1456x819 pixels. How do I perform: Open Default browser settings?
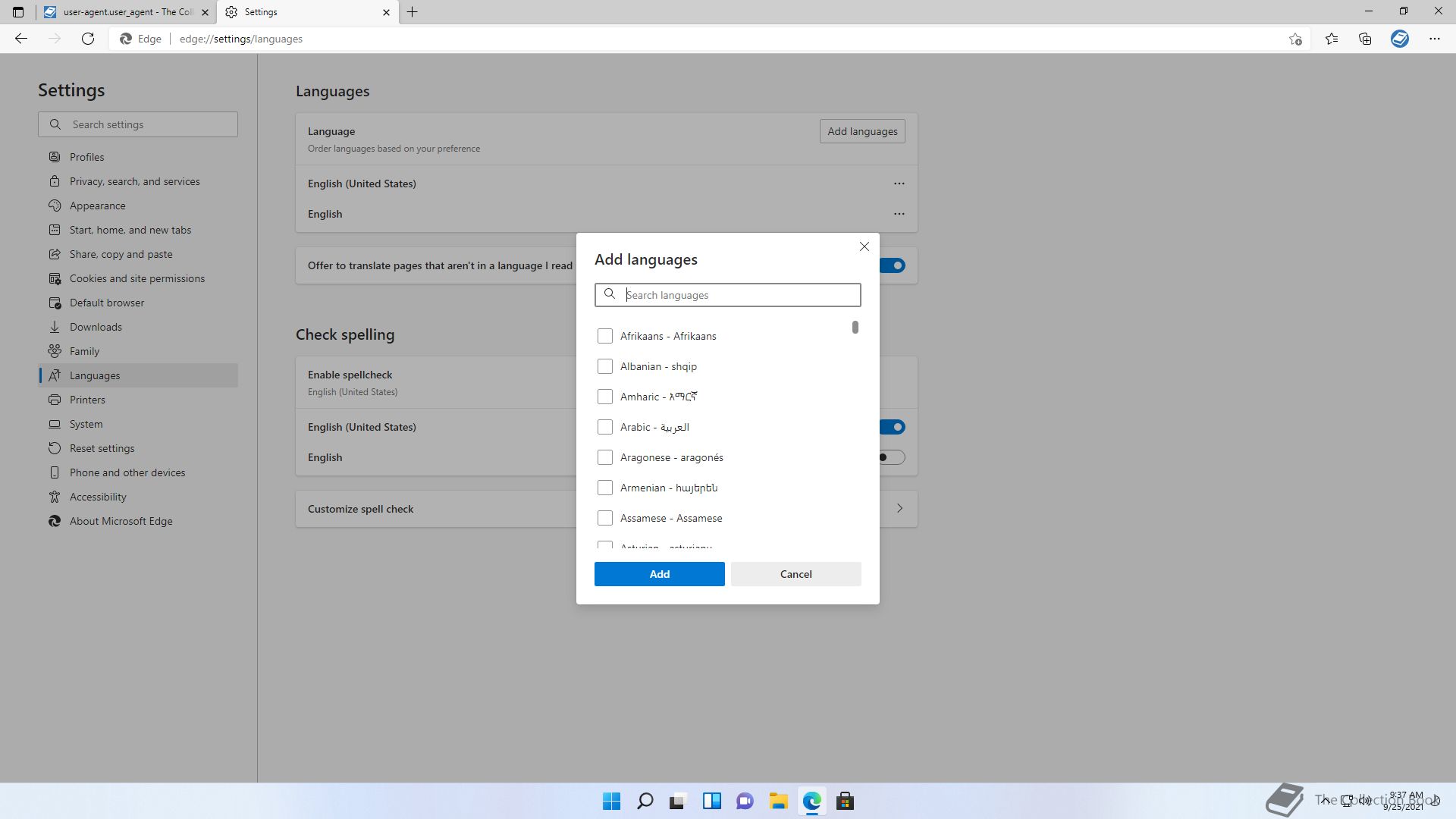pyautogui.click(x=138, y=303)
